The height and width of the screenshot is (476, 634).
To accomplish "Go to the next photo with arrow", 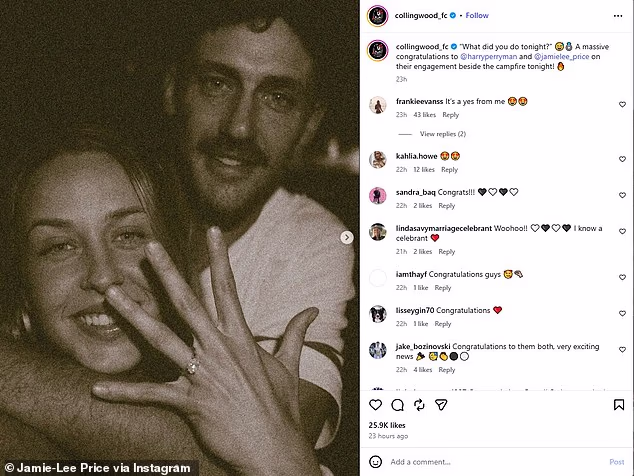I will pos(347,237).
